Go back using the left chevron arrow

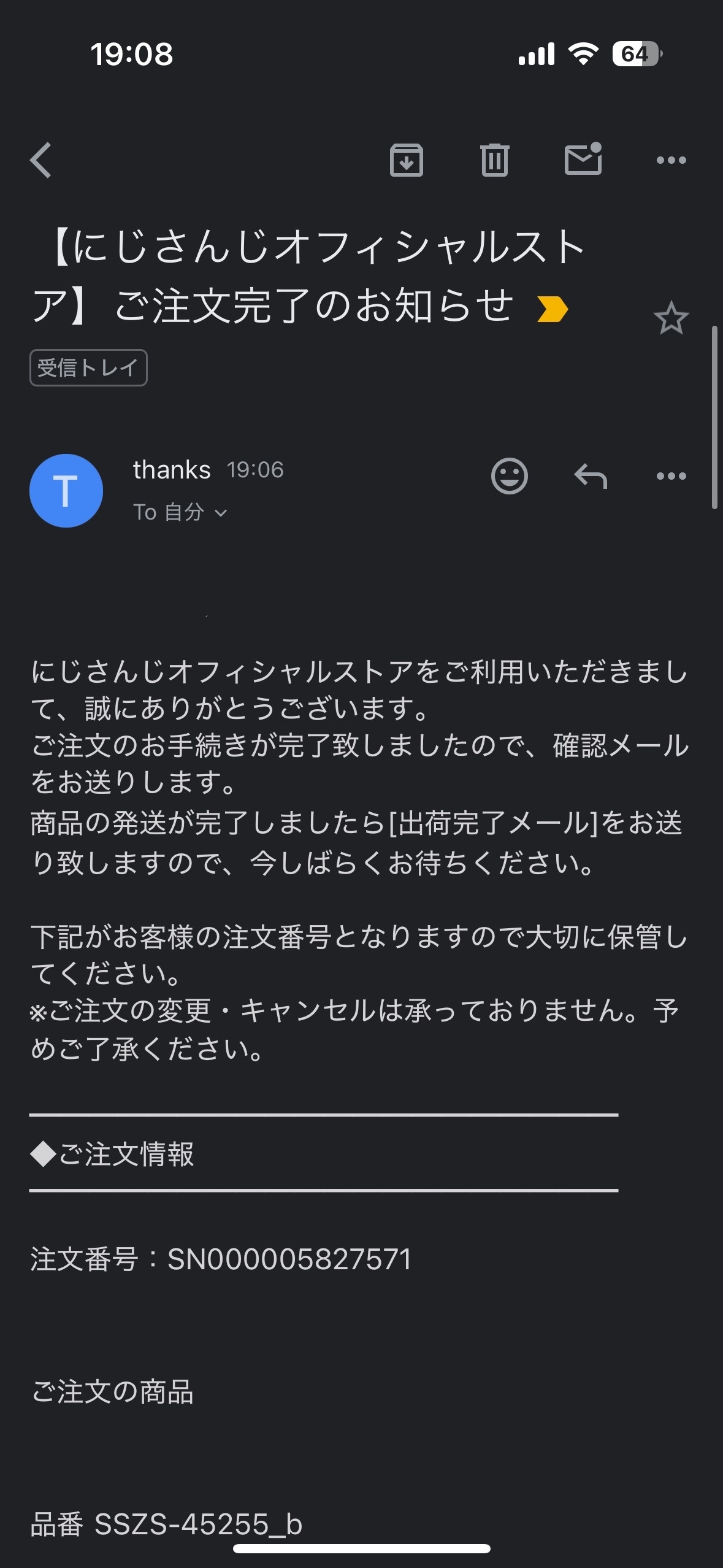click(40, 160)
